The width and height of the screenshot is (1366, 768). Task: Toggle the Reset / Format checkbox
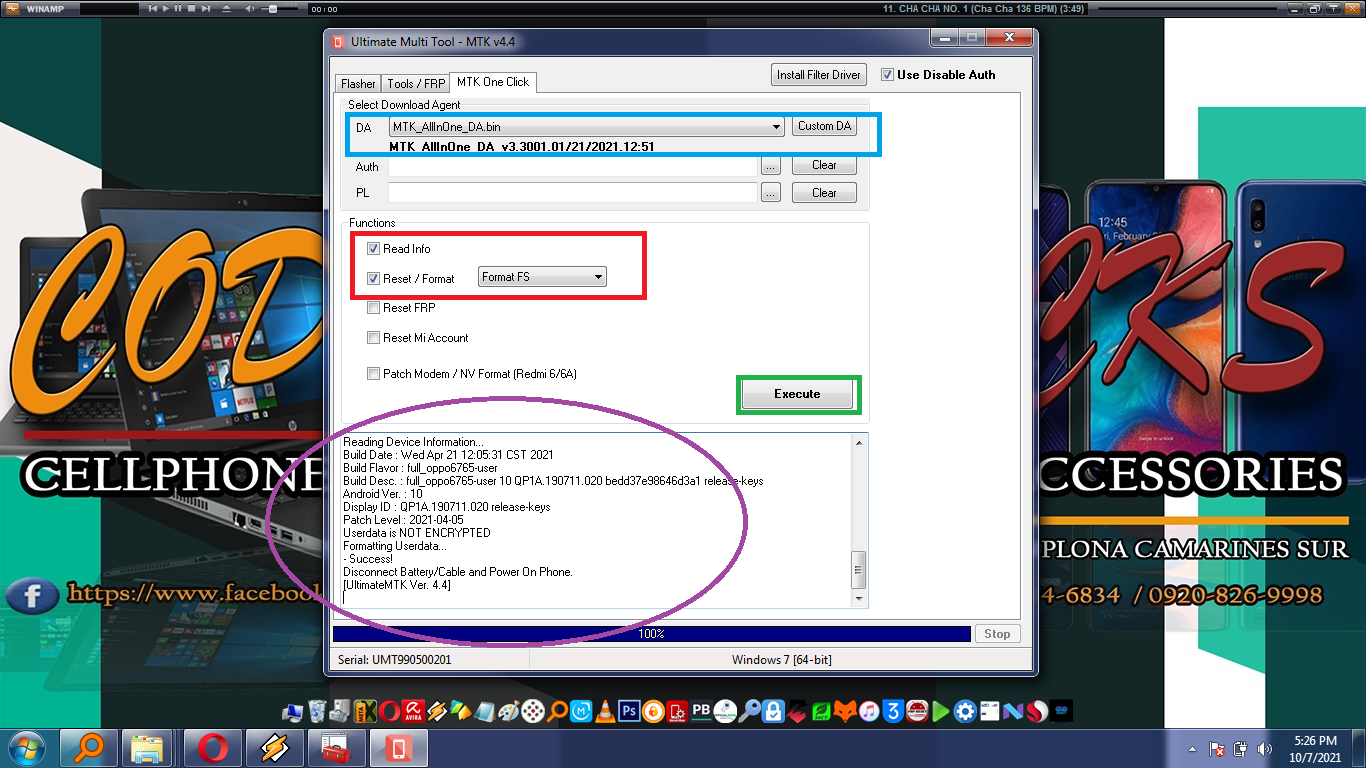click(374, 279)
